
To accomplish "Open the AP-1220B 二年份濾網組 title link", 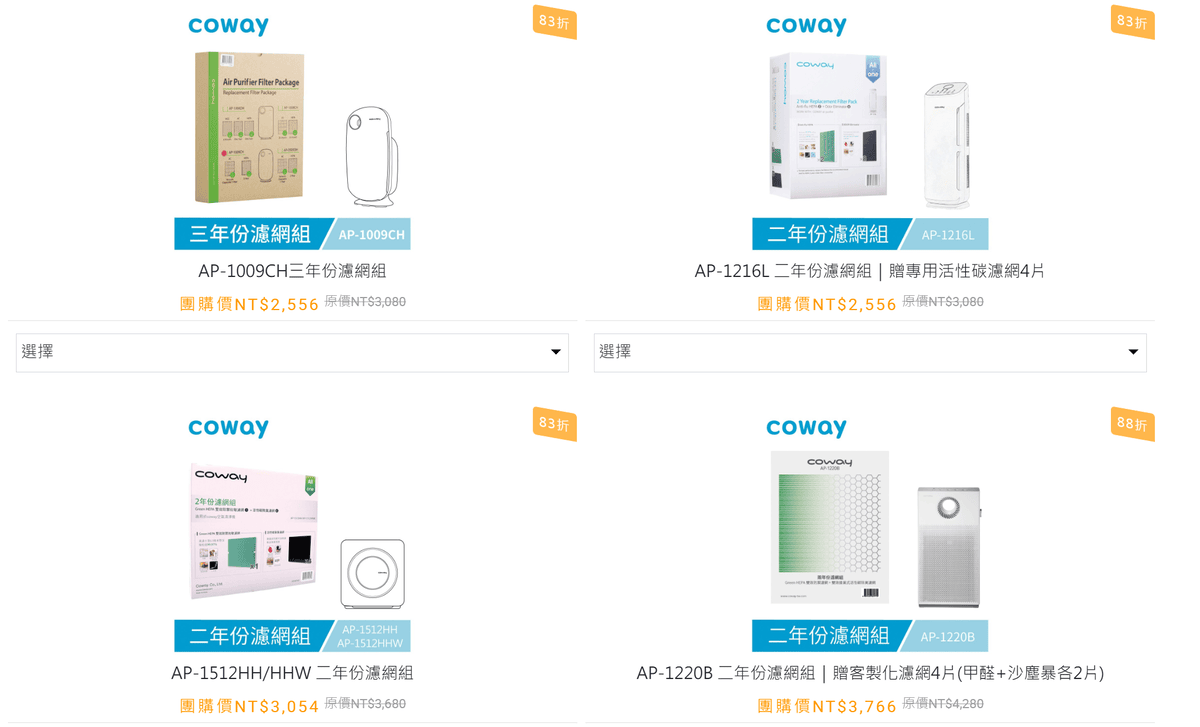I will (x=869, y=673).
